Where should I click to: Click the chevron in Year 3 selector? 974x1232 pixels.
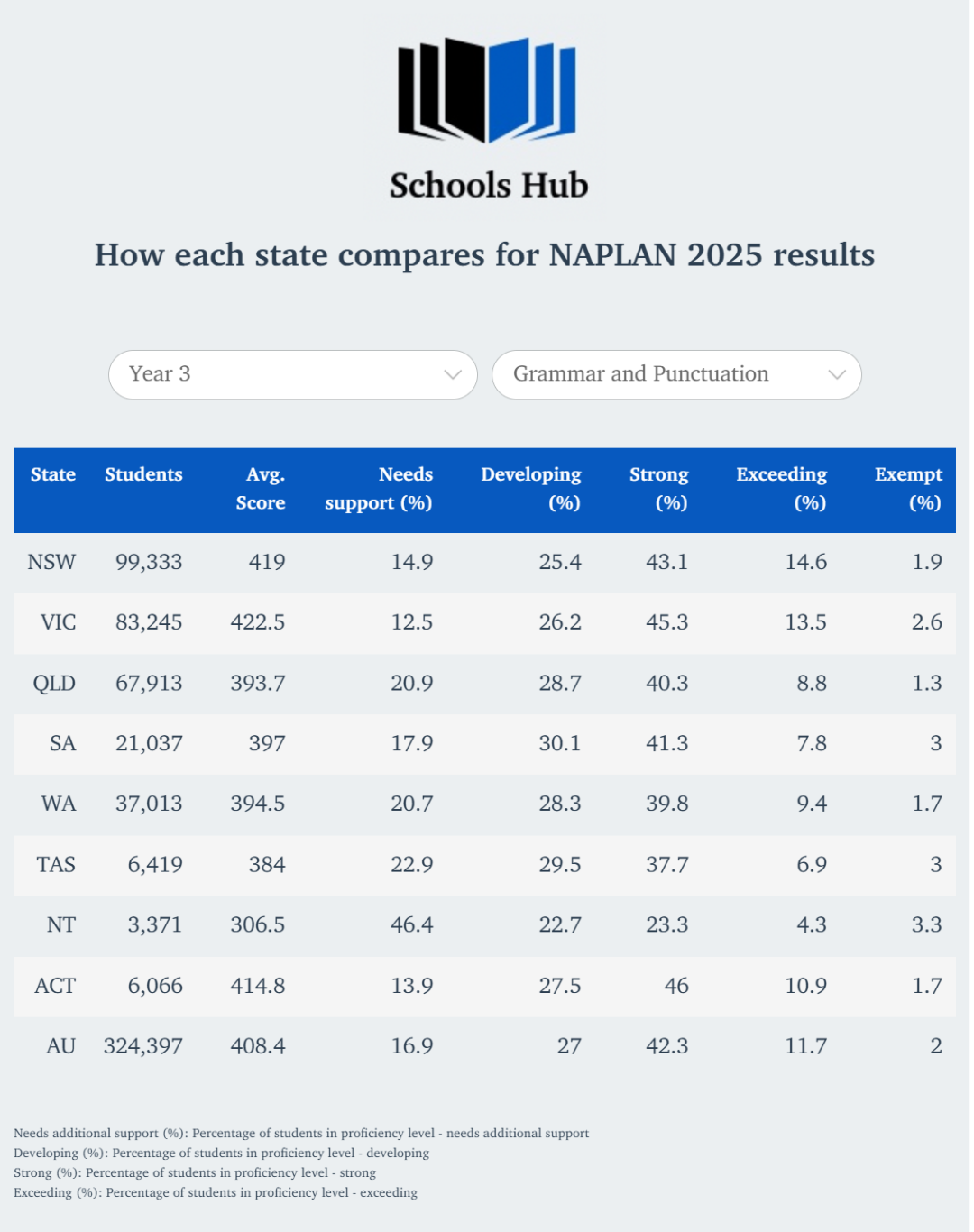tap(453, 374)
